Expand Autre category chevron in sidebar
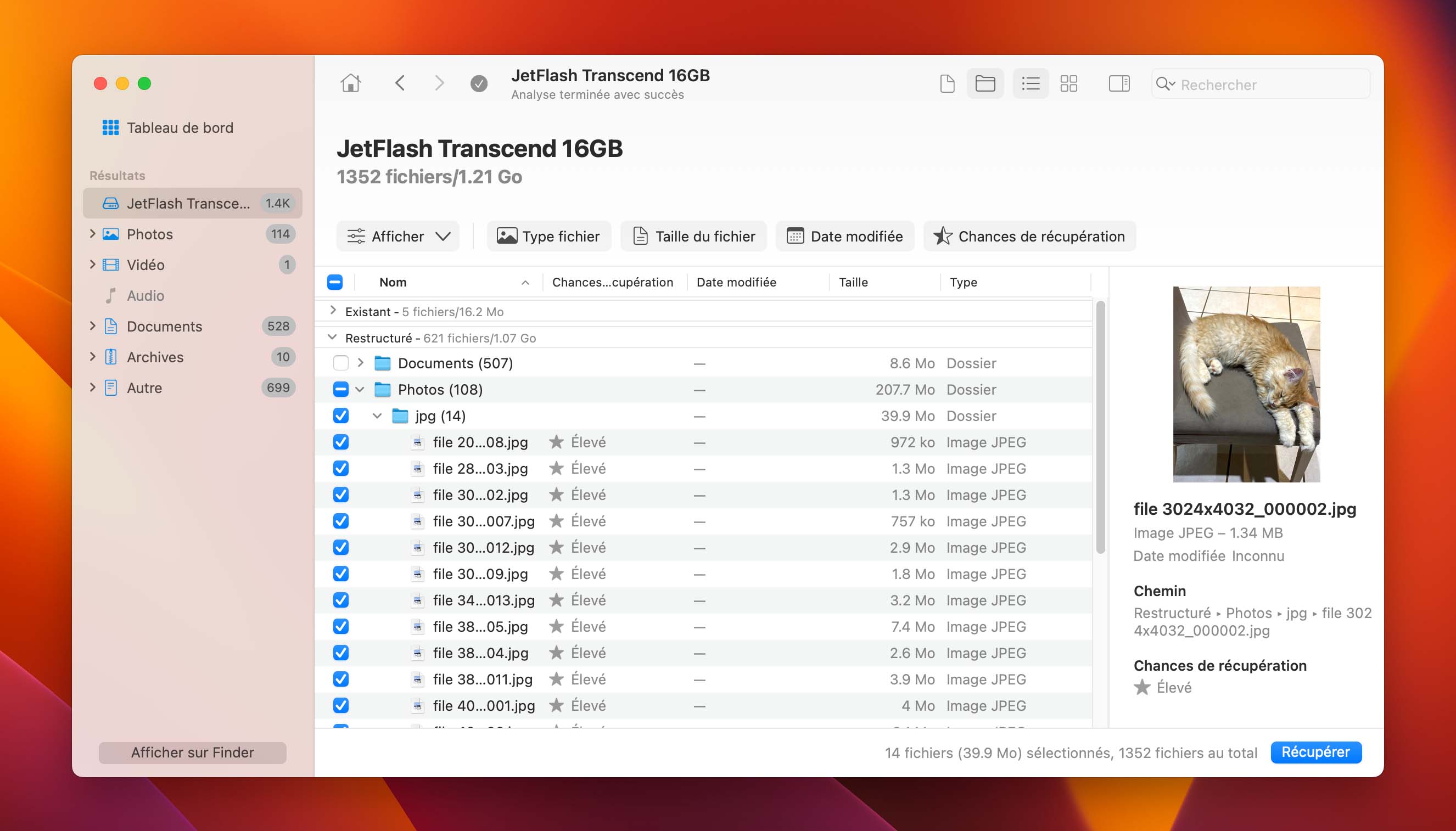The height and width of the screenshot is (831, 1456). [x=92, y=388]
